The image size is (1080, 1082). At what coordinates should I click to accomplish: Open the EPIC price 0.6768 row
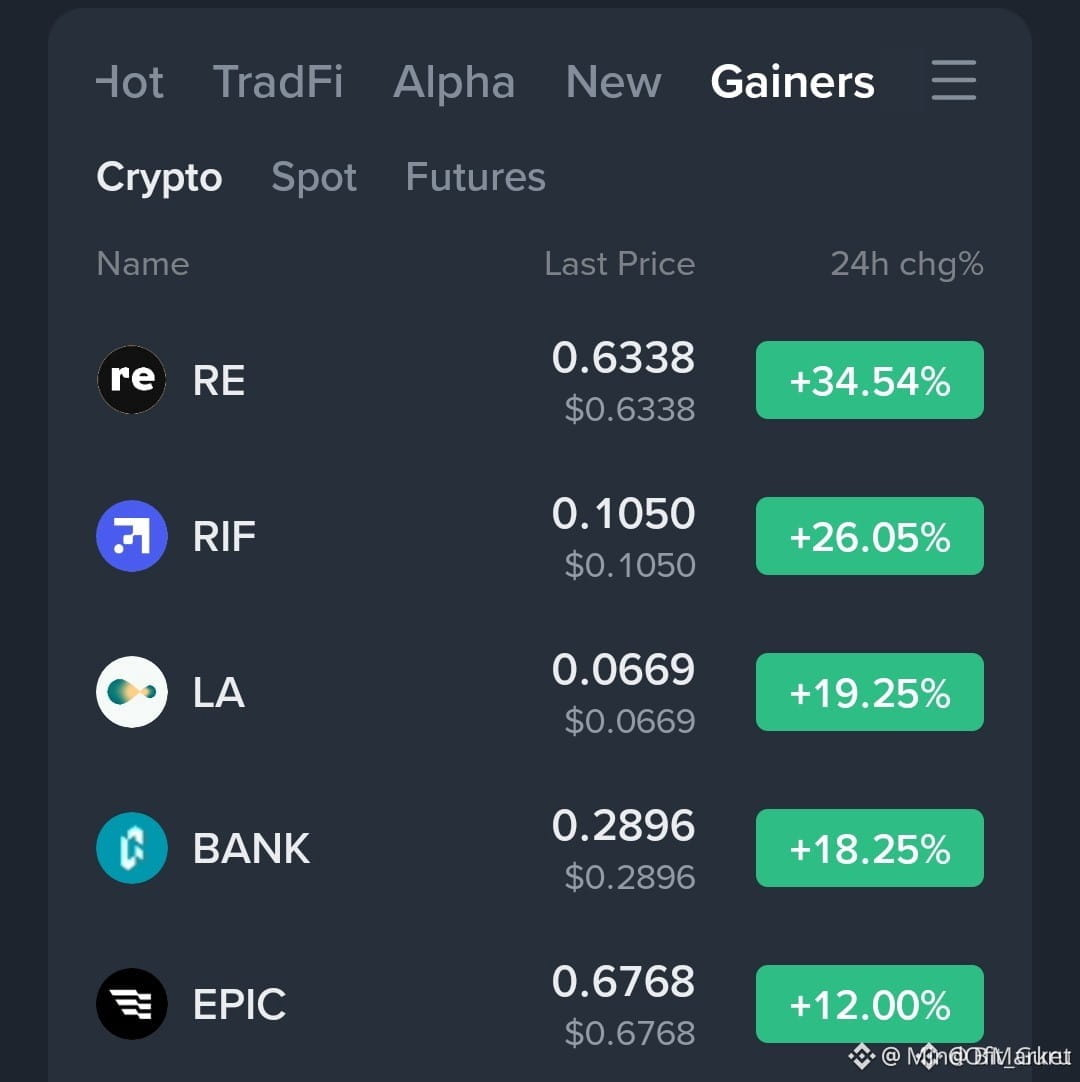540,1003
